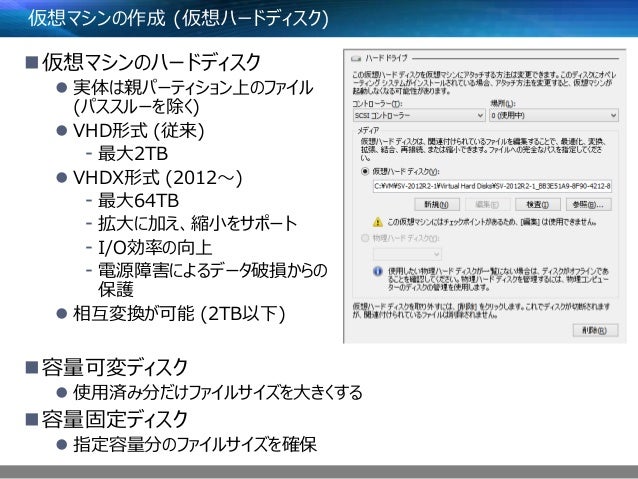Click the text 拡大に加え、縮小をサポート
The width and height of the screenshot is (638, 479).
198,223
